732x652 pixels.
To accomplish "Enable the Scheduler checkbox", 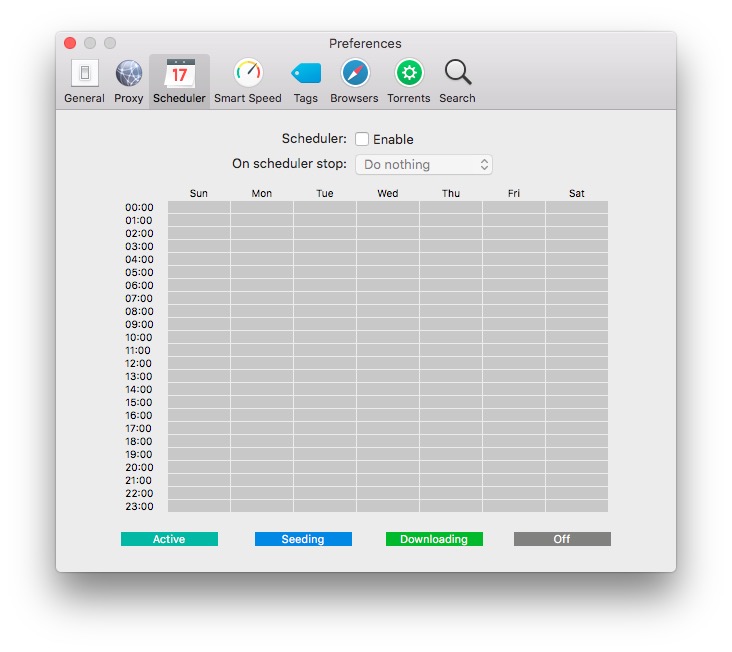I will [x=362, y=139].
